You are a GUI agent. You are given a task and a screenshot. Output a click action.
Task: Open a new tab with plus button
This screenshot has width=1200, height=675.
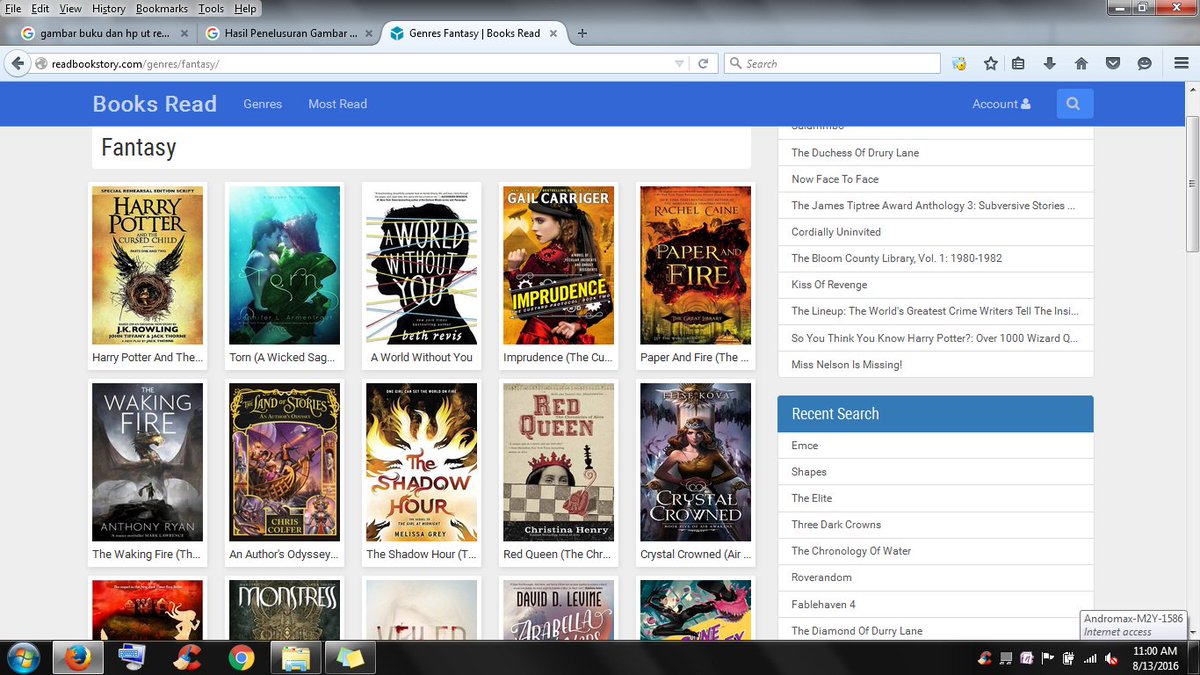click(583, 33)
